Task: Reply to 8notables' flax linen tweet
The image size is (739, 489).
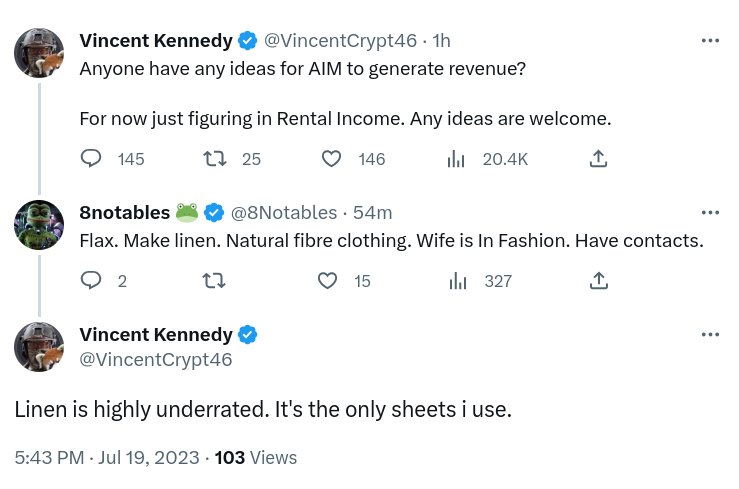Action: (91, 281)
